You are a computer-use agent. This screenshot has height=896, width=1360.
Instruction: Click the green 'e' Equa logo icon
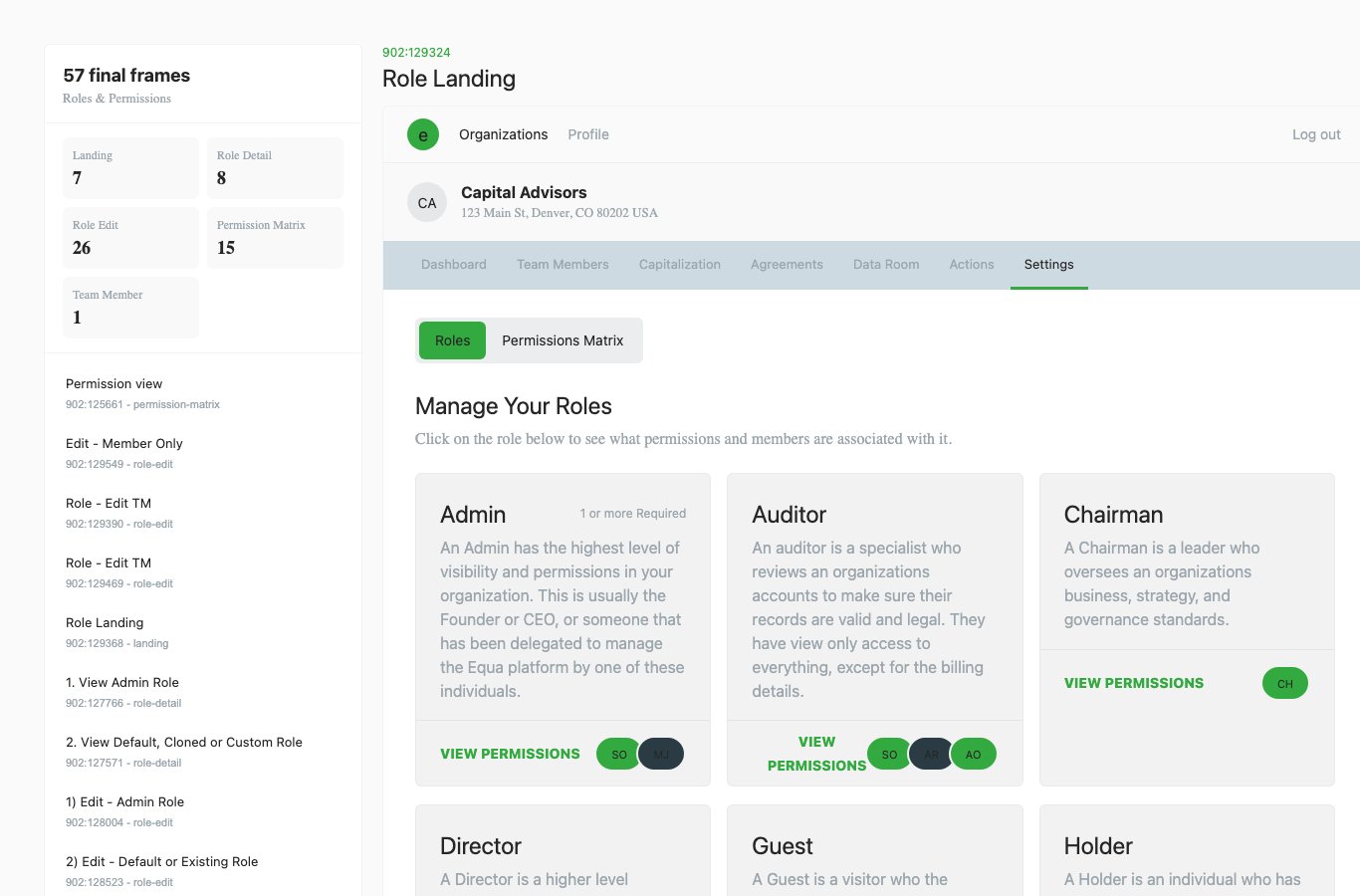pos(423,134)
